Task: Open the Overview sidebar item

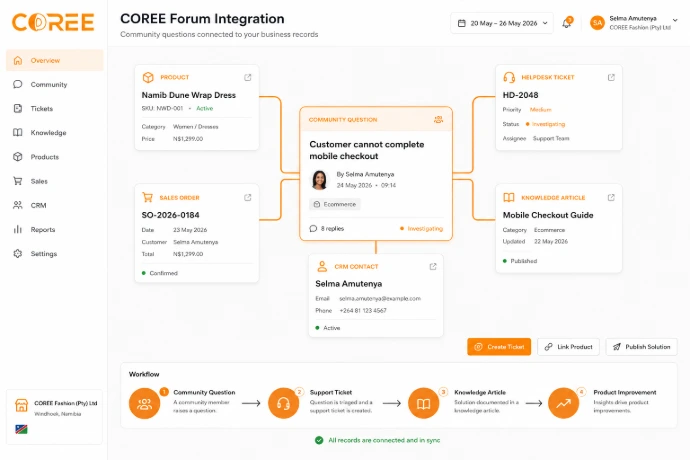Action: [x=55, y=60]
